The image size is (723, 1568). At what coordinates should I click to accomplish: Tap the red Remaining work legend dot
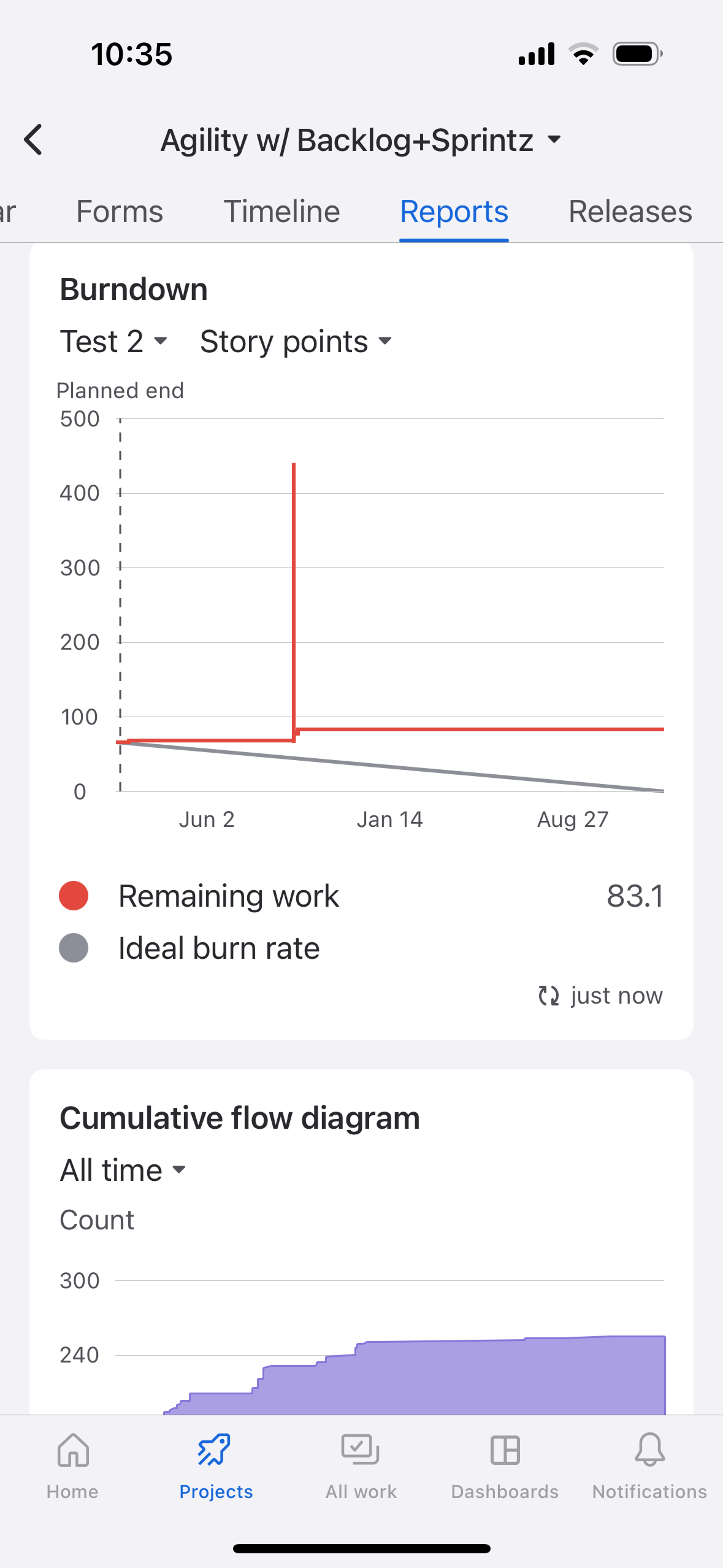(x=74, y=896)
